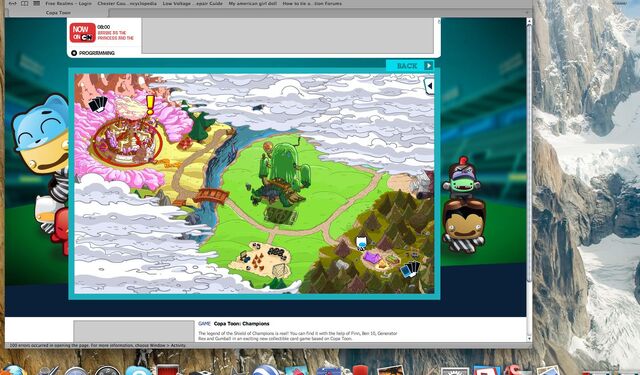Select the circled candy castle location

(x=127, y=141)
